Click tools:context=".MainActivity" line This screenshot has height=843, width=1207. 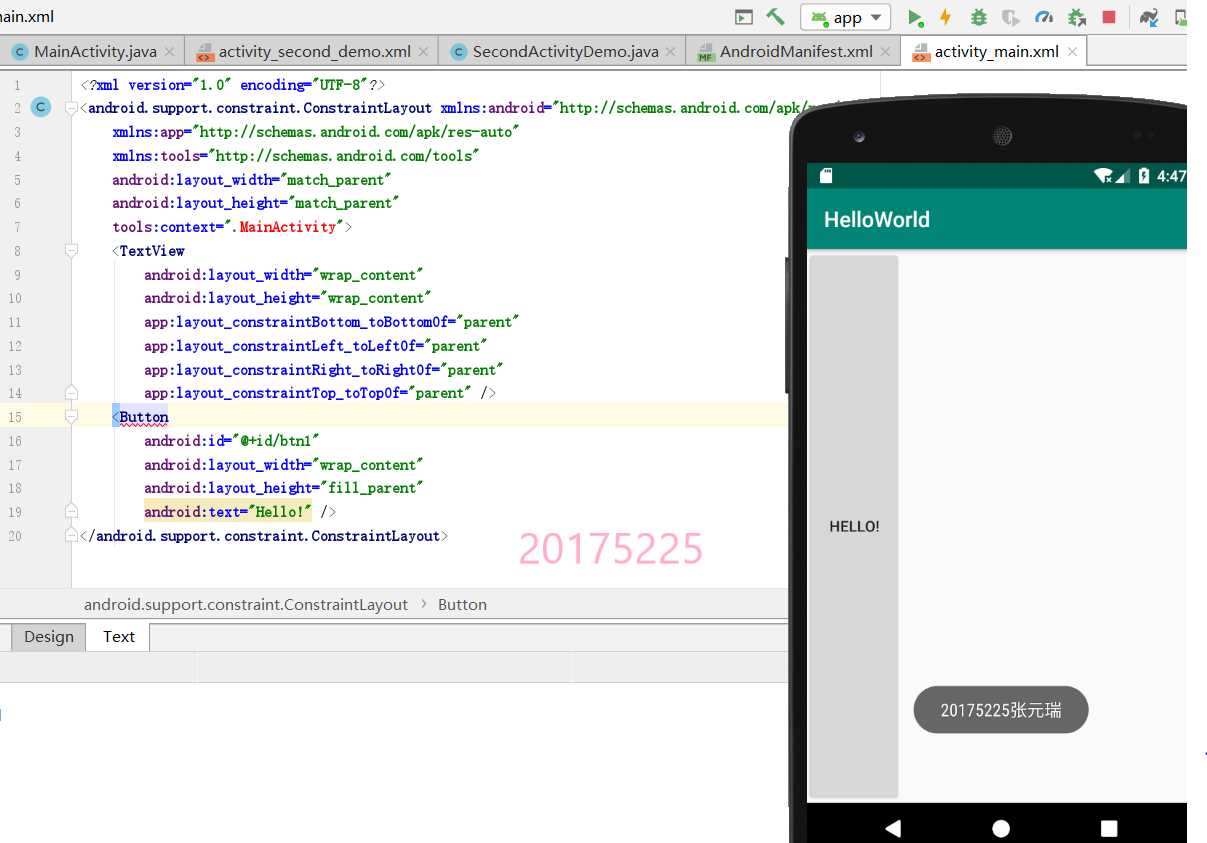coord(232,227)
